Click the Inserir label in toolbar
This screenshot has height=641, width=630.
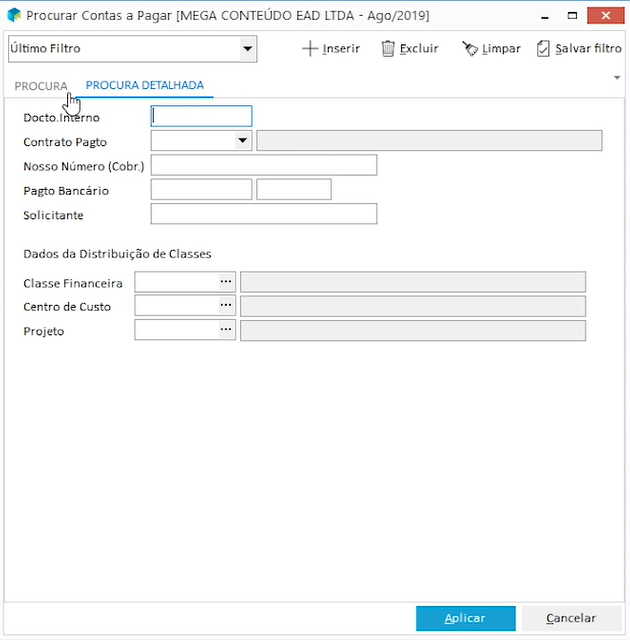[341, 49]
